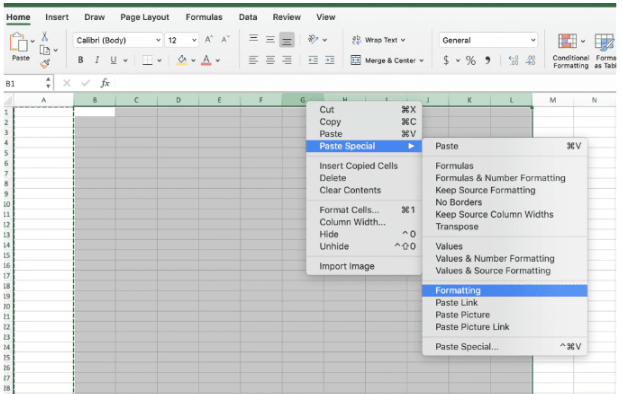Choose Transpose in Paste Special submenu
Image resolution: width=622 pixels, height=394 pixels.
pos(505,227)
